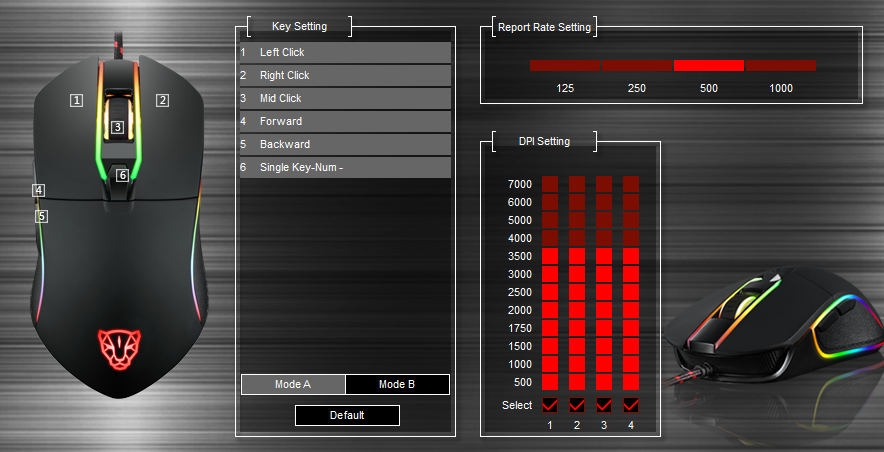Set DPI column 4 to 7000

click(x=631, y=184)
